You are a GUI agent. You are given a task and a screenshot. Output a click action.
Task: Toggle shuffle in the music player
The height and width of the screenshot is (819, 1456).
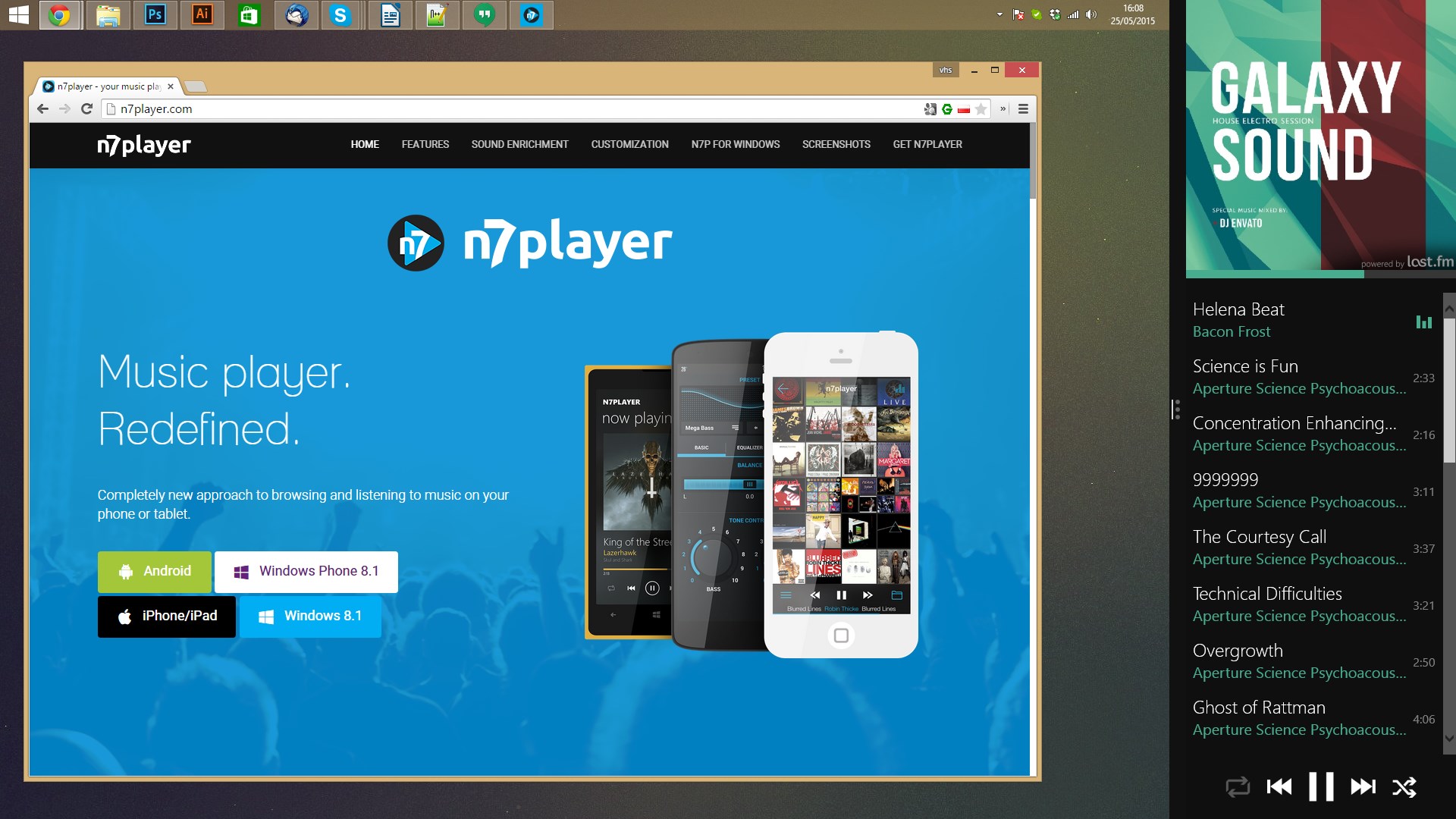pyautogui.click(x=1404, y=787)
